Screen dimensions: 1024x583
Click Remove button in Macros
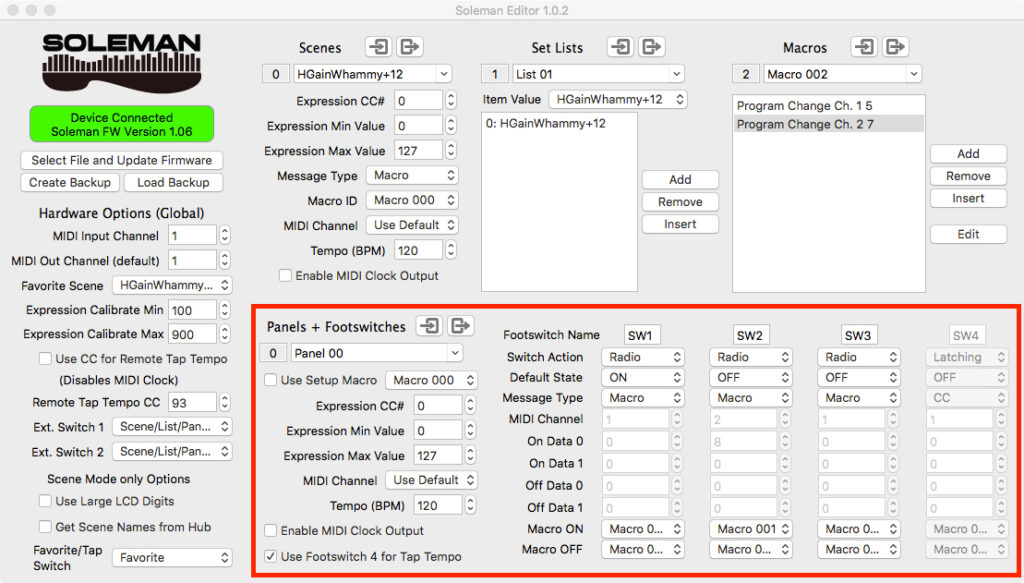(968, 176)
